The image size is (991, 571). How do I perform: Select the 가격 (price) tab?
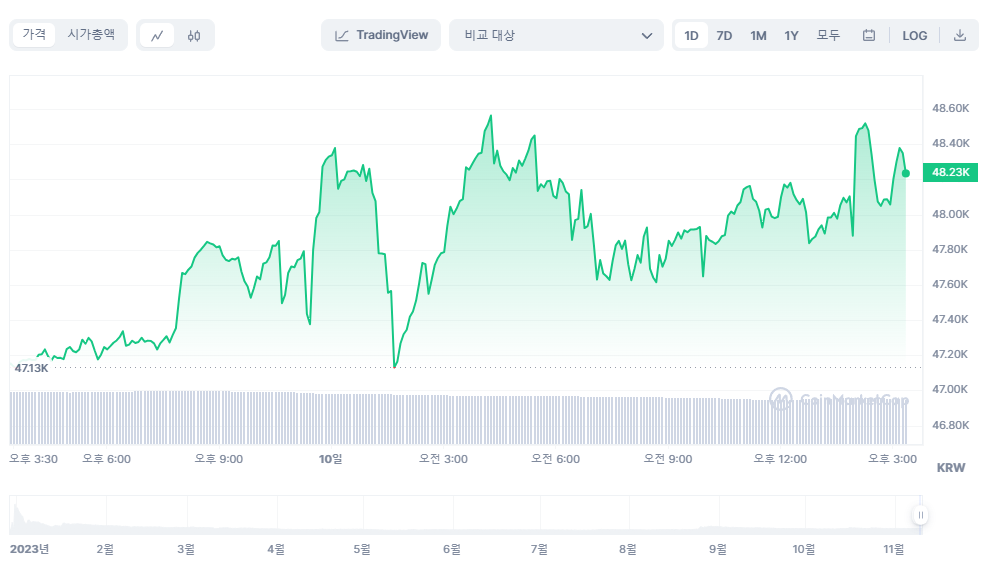point(34,34)
